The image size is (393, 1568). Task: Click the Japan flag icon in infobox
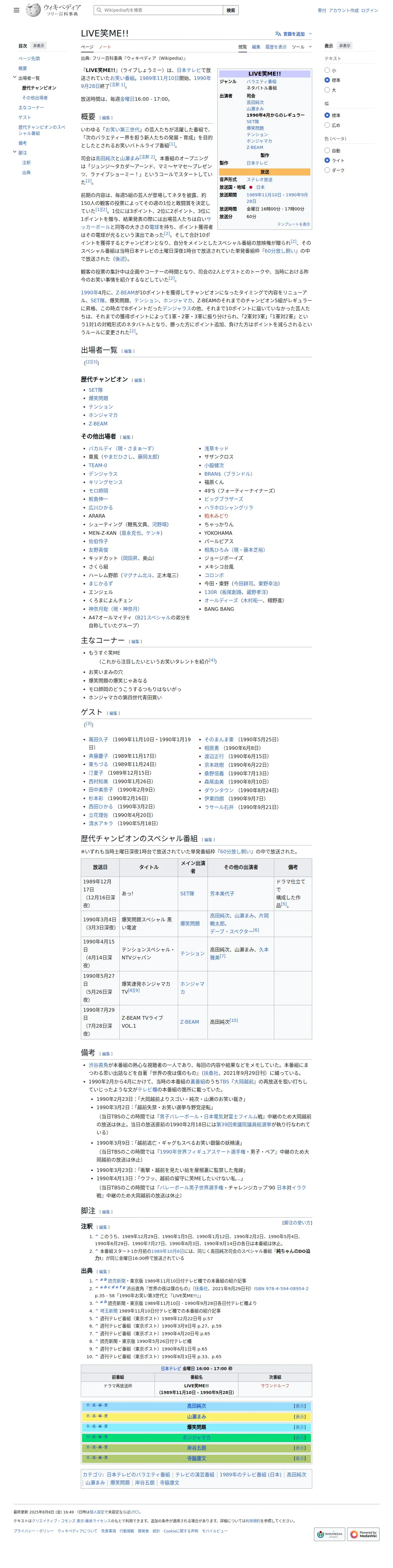click(250, 187)
